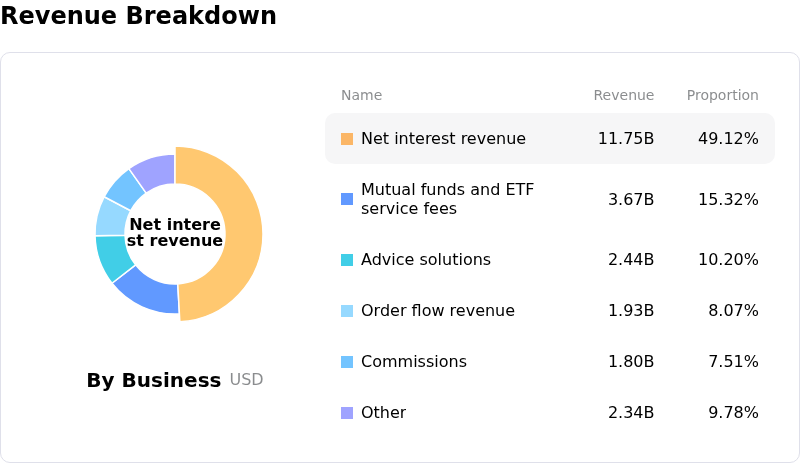Click the 49.12% proportion value

point(728,139)
